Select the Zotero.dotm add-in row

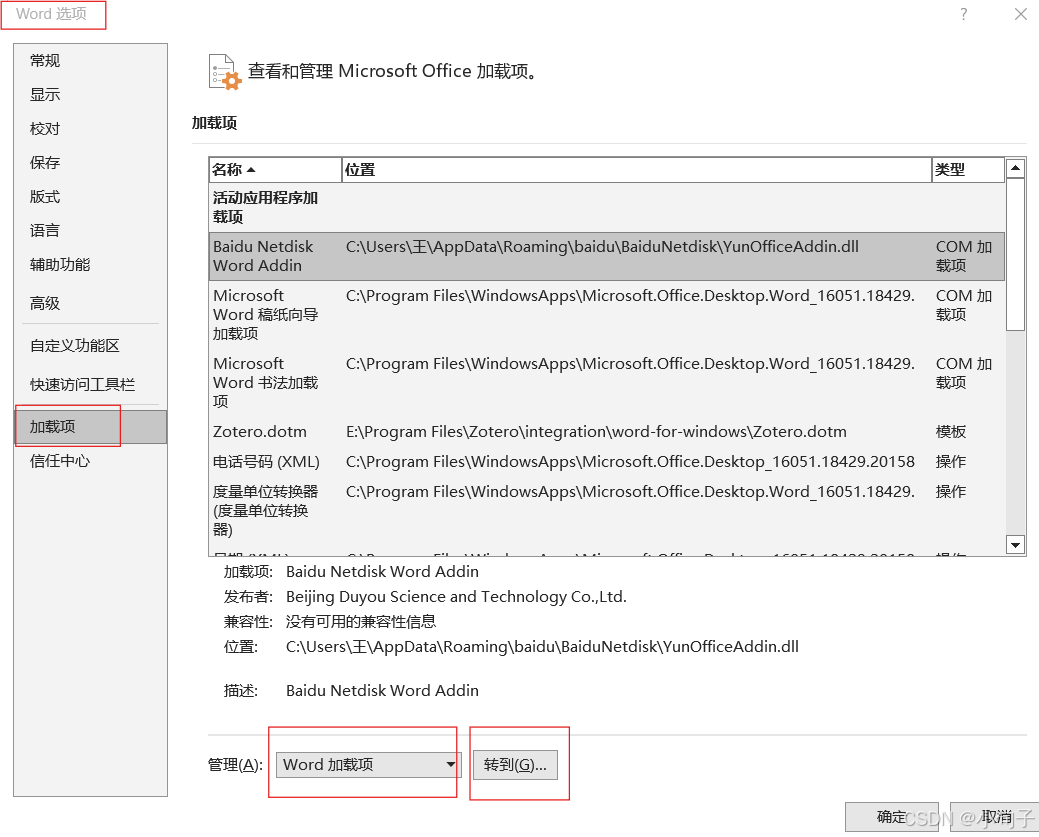pyautogui.click(x=606, y=432)
